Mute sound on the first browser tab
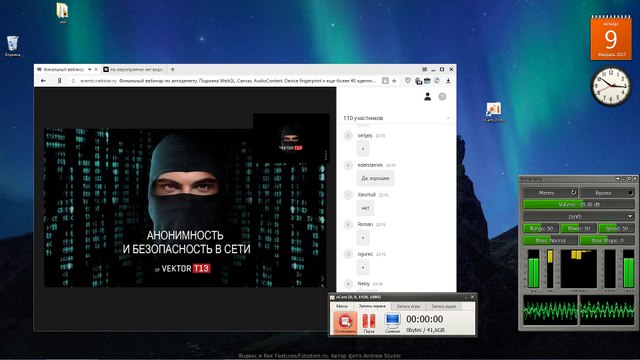Image resolution: width=640 pixels, height=360 pixels. coord(89,69)
